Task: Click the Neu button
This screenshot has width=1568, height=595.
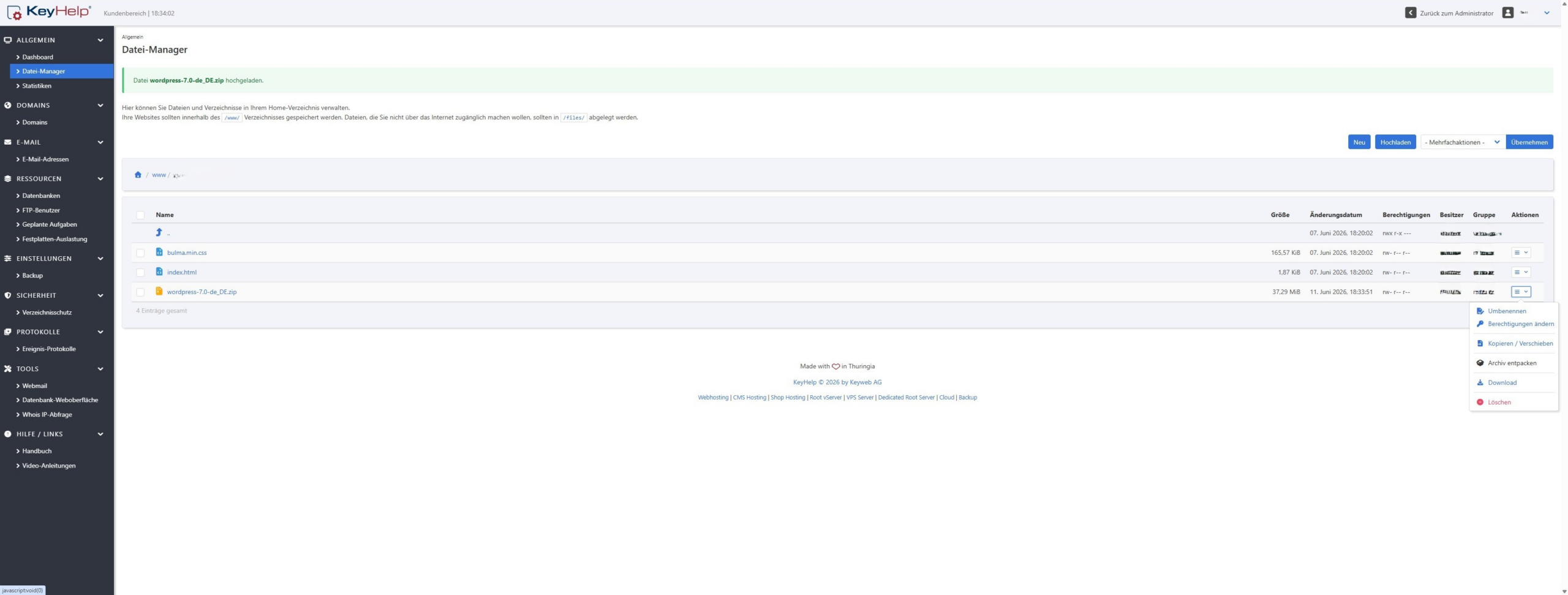Action: (1359, 142)
